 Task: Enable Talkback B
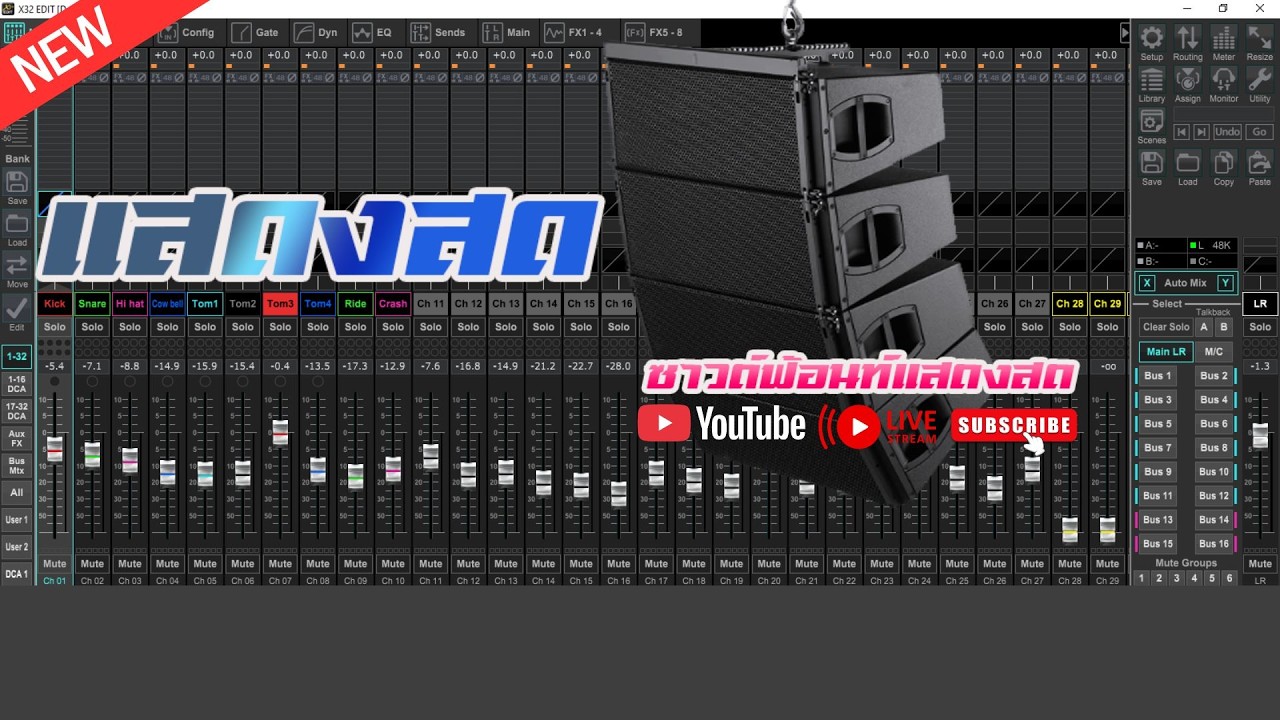pos(1223,327)
